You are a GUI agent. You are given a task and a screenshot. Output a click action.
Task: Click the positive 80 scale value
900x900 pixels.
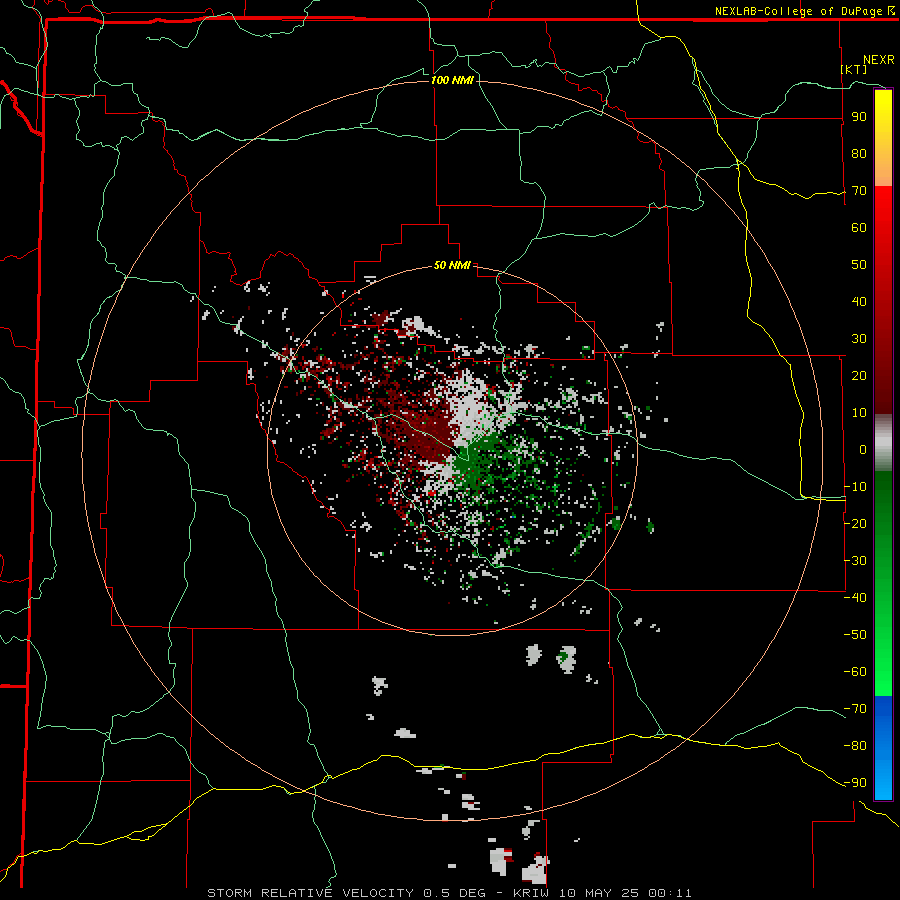859,154
